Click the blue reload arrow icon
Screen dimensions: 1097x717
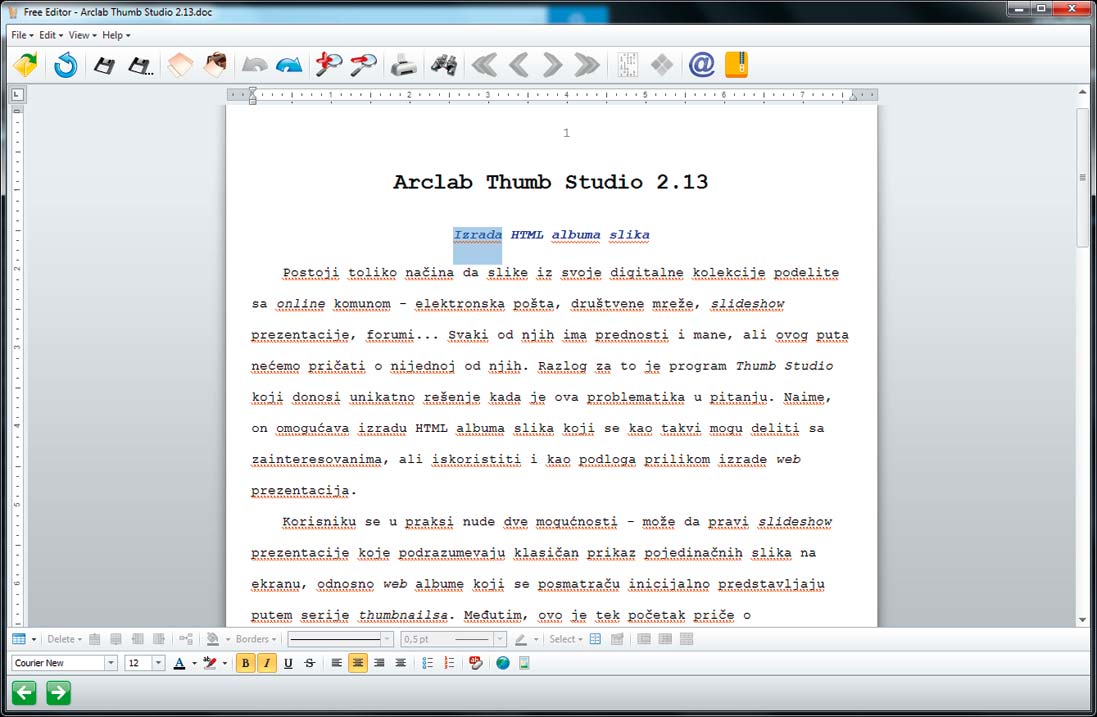coord(65,65)
